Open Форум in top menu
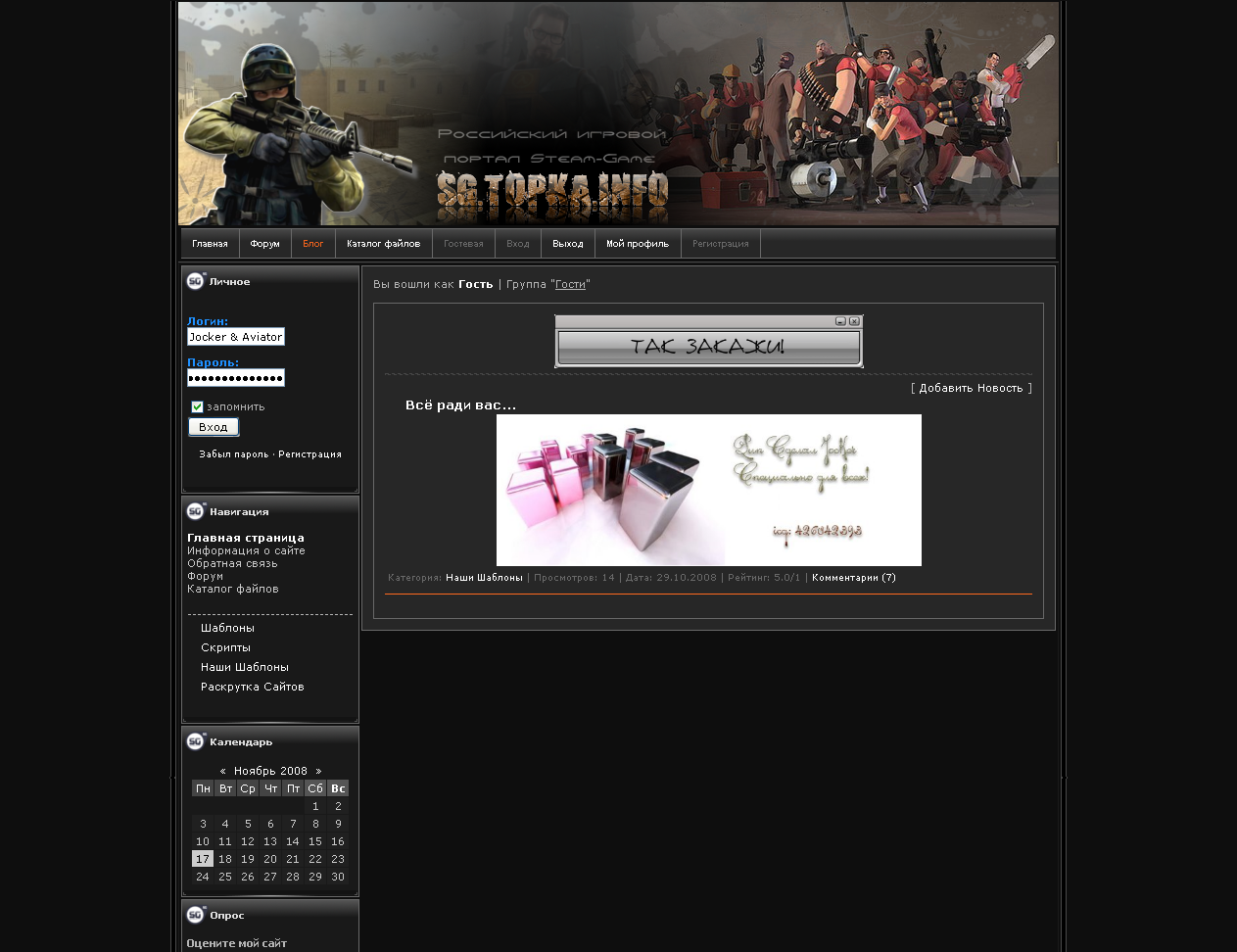 click(x=264, y=244)
